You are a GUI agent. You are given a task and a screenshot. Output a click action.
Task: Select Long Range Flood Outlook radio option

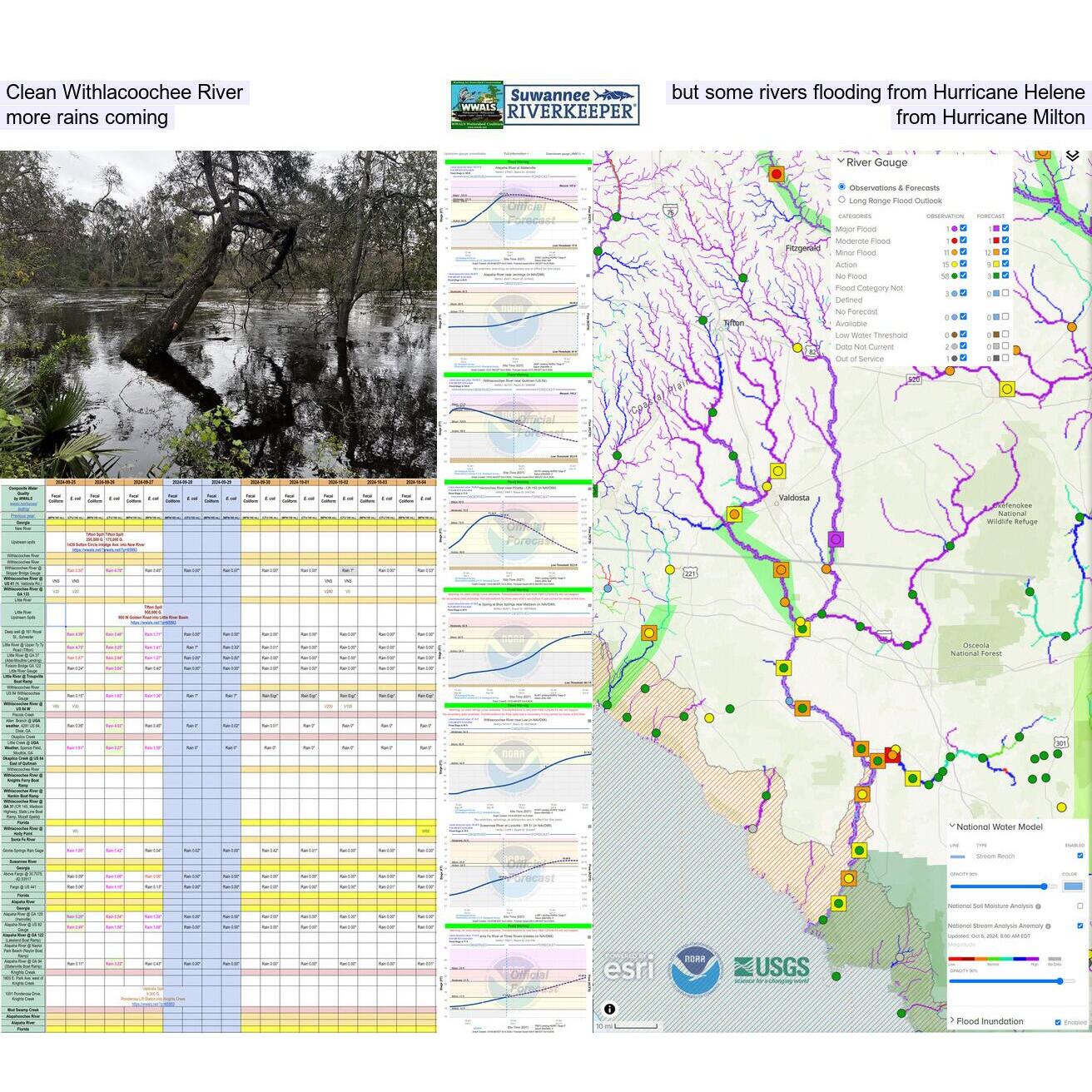click(841, 200)
